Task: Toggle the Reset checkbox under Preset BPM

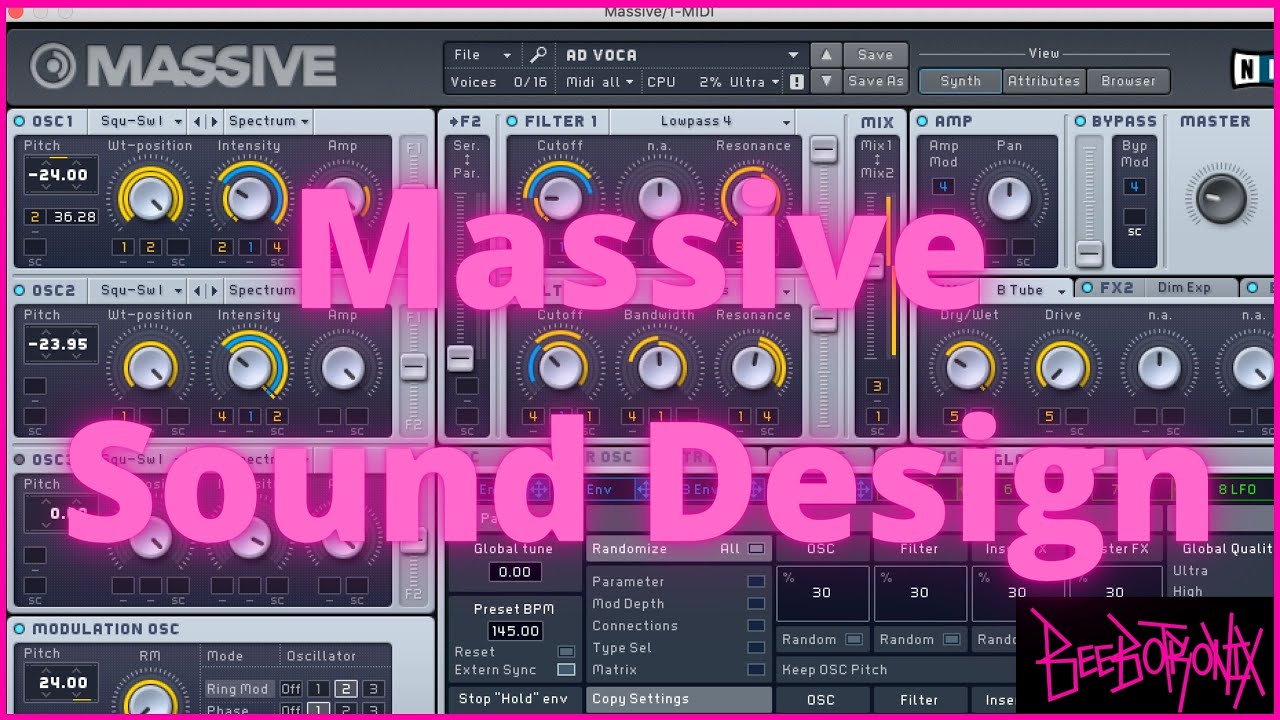Action: pyautogui.click(x=566, y=652)
